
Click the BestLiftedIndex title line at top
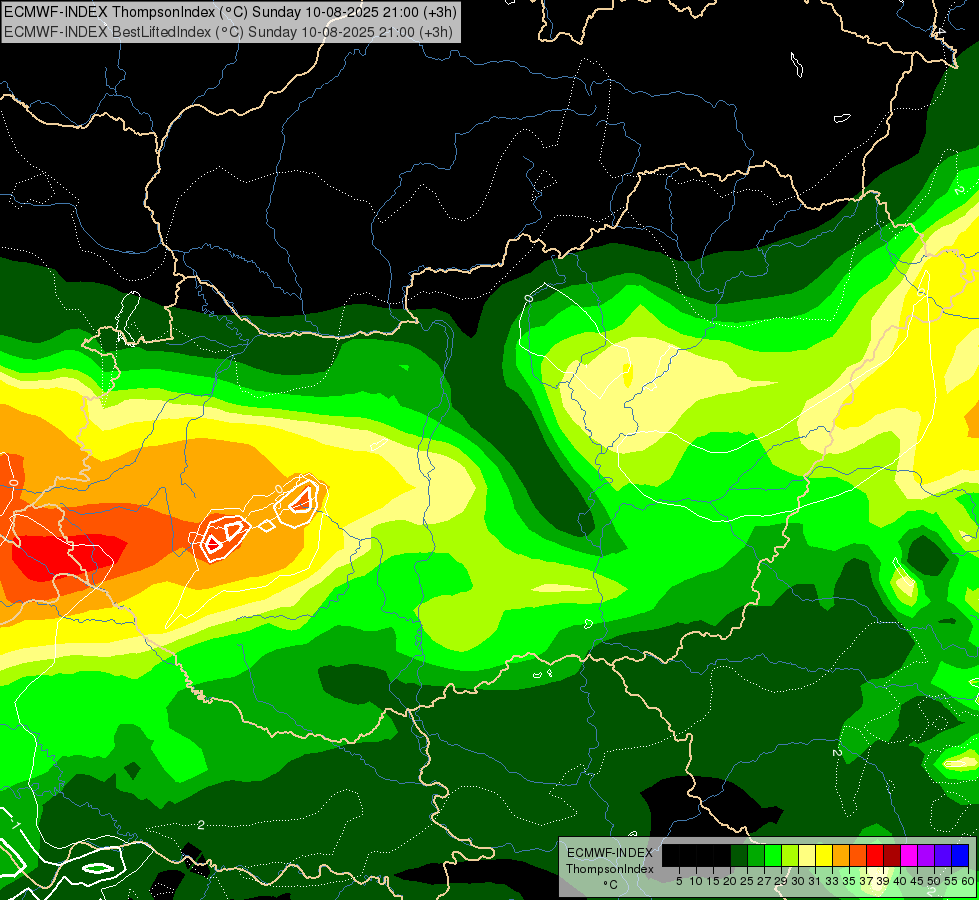pos(228,32)
